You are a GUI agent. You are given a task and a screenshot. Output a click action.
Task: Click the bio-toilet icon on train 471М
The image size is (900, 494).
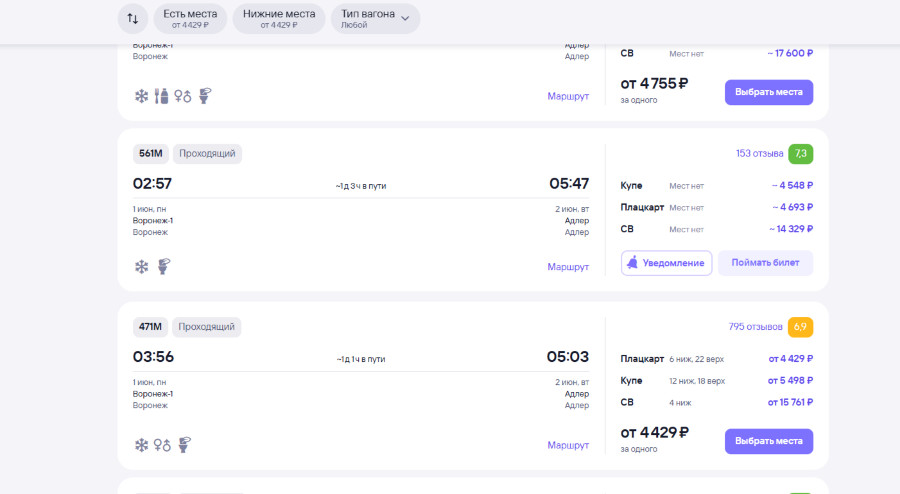point(185,445)
